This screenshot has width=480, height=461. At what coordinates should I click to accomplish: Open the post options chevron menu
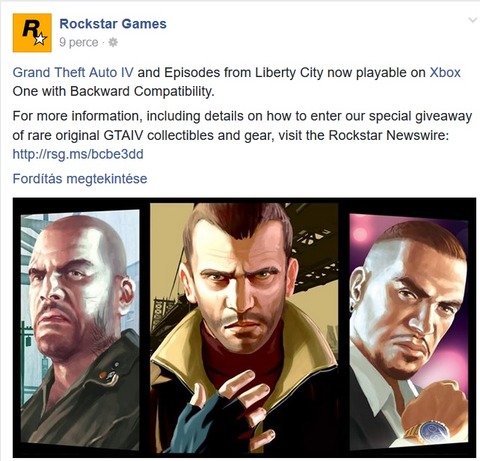473,20
